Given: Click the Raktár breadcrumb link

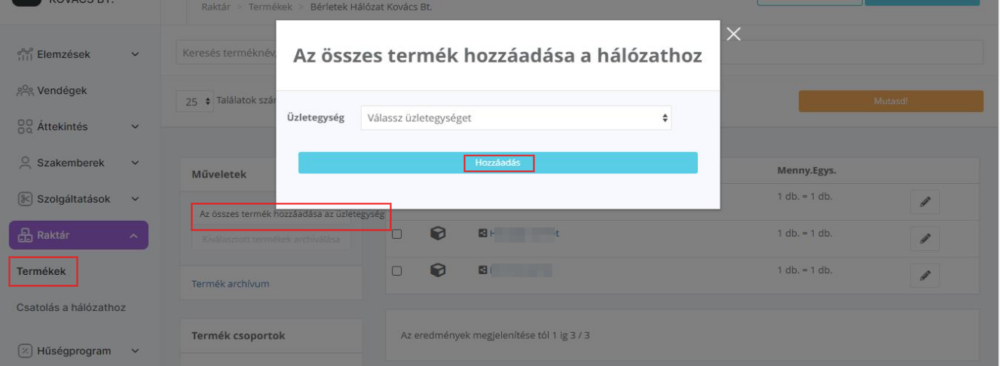Looking at the screenshot, I should tap(216, 8).
